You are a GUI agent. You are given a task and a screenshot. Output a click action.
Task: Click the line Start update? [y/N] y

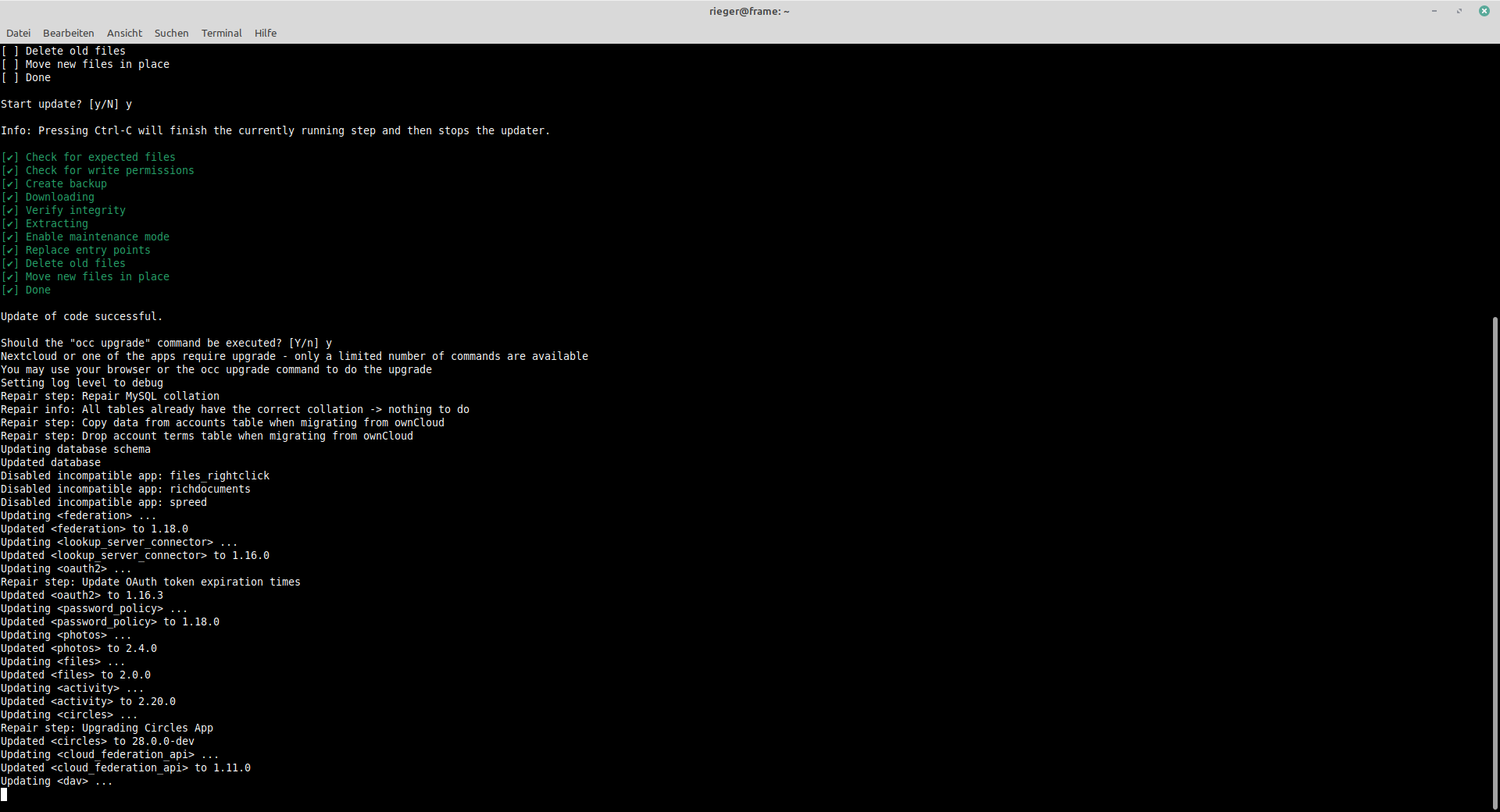[x=66, y=104]
